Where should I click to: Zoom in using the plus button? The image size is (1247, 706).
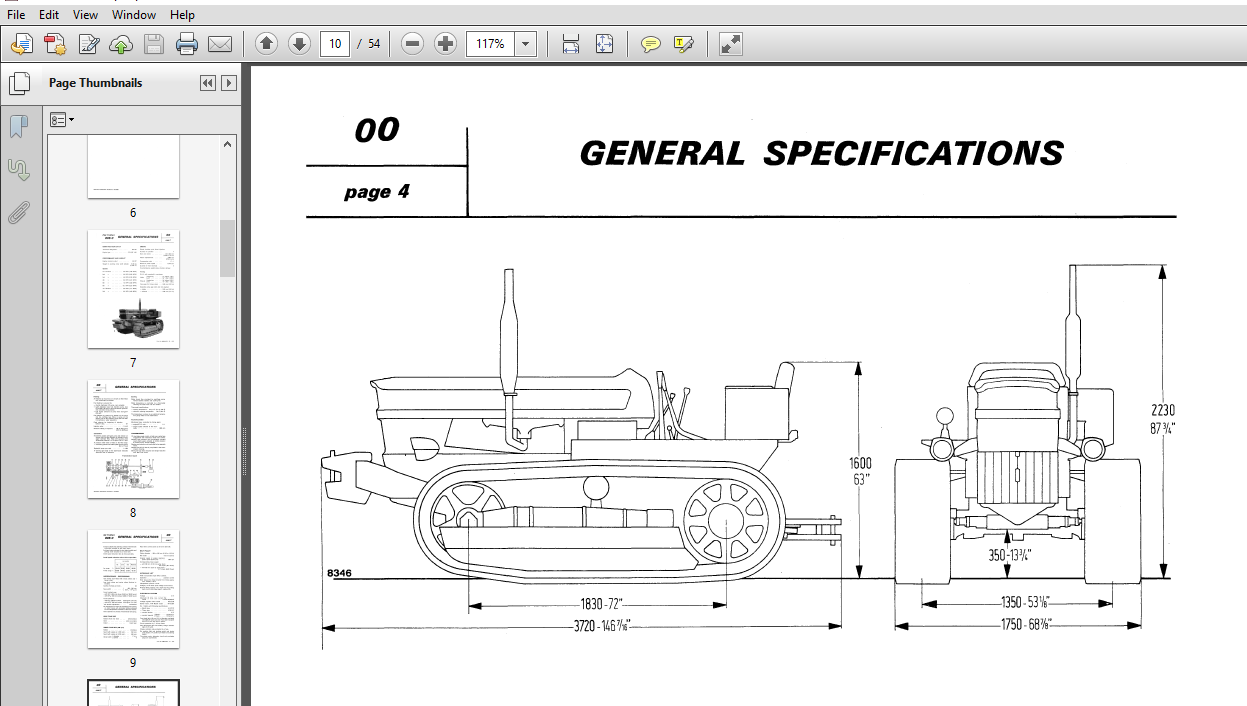click(x=446, y=44)
